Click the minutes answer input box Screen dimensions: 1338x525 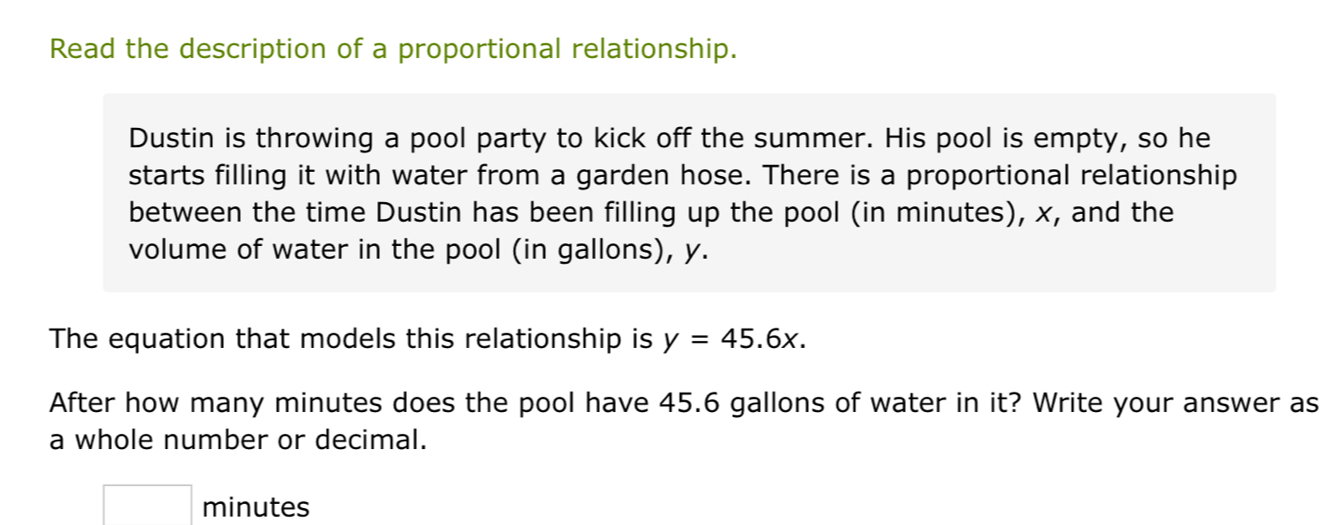pyautogui.click(x=148, y=505)
